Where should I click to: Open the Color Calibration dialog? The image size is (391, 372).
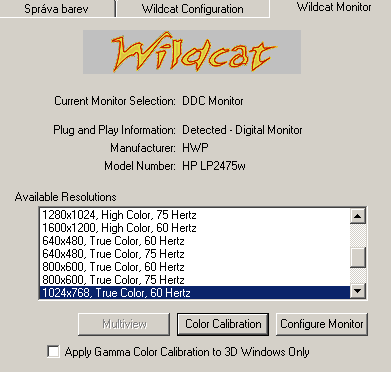[x=223, y=324]
